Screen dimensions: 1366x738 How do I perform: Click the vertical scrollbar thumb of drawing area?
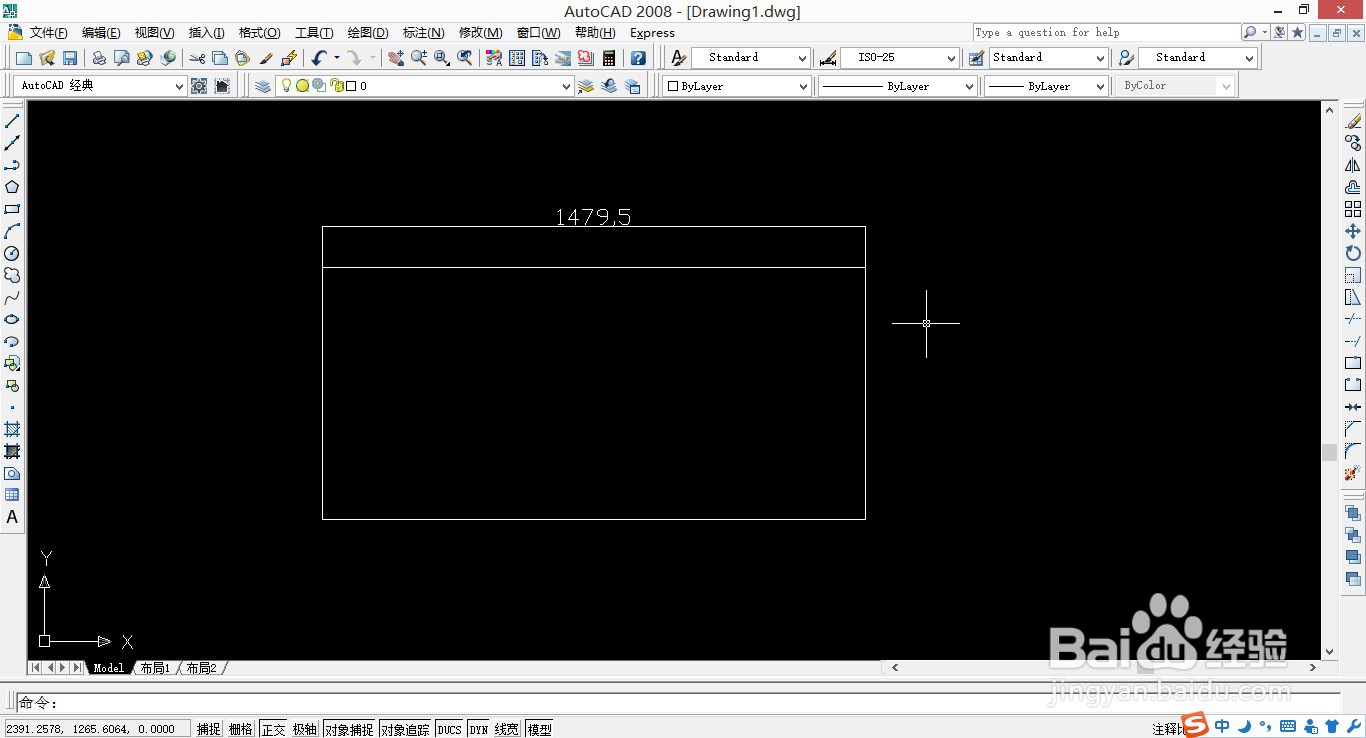1329,452
